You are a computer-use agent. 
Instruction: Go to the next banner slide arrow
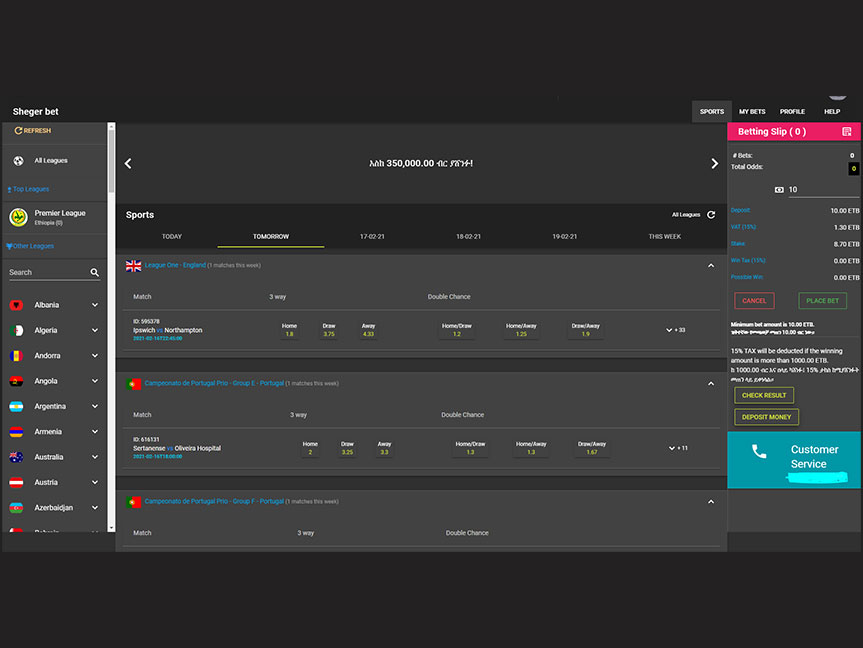pyautogui.click(x=714, y=164)
